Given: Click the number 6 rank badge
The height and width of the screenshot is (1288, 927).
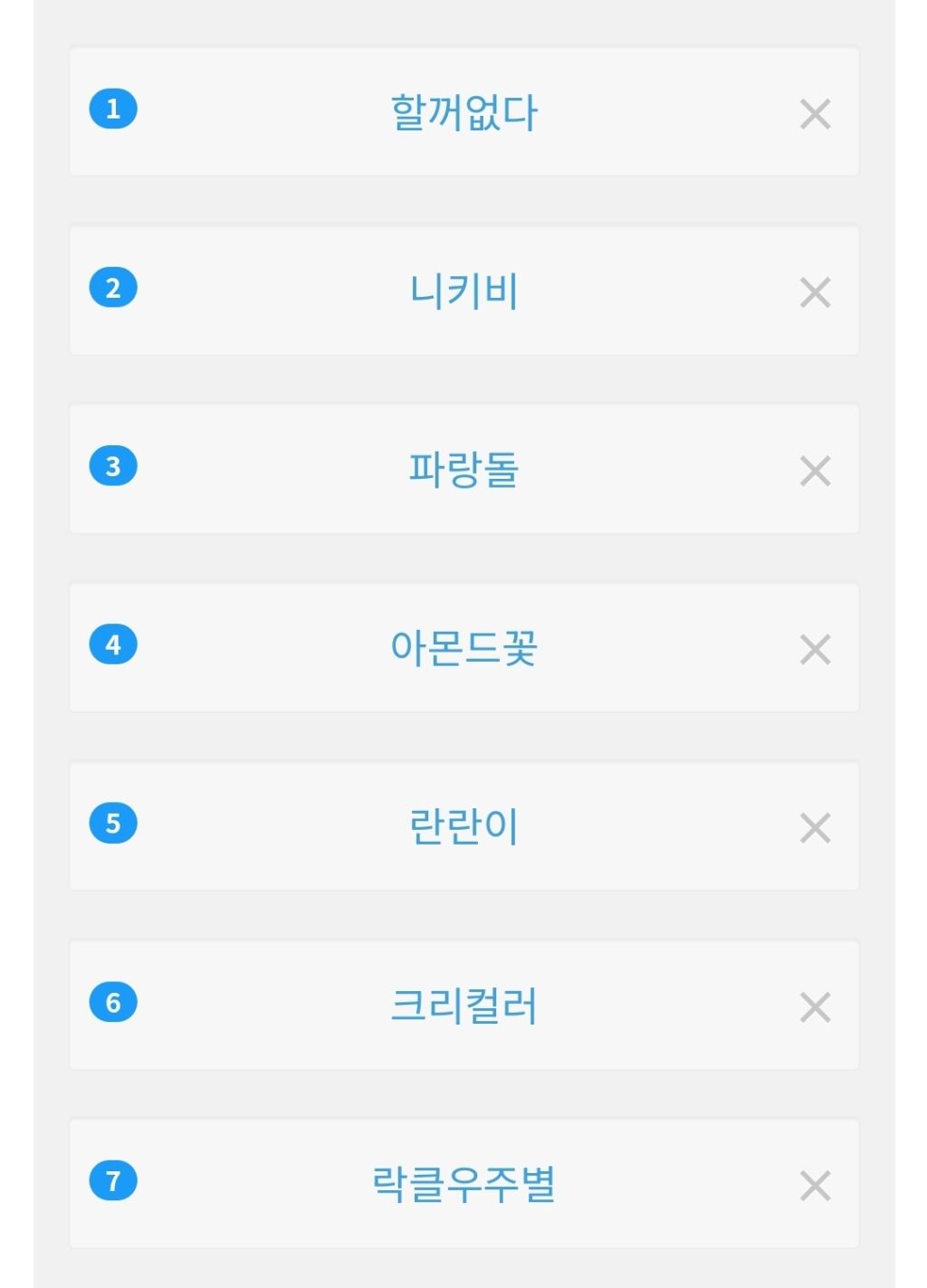Looking at the screenshot, I should [113, 1002].
